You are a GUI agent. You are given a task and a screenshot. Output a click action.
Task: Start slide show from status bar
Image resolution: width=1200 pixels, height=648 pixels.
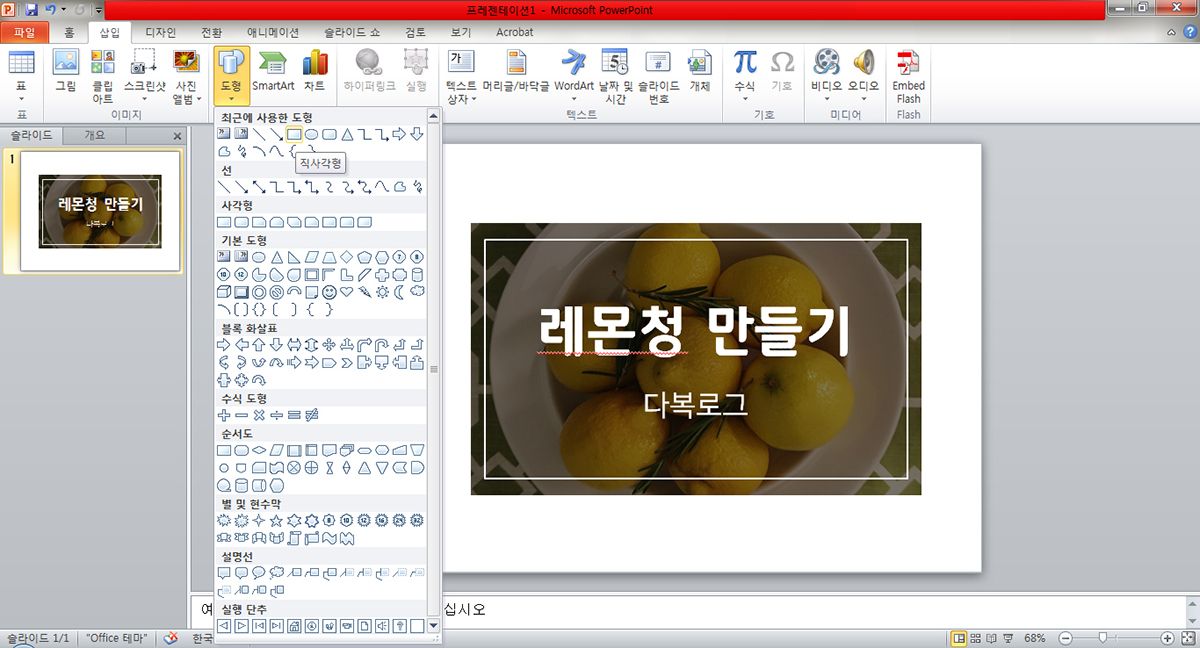click(x=1008, y=638)
